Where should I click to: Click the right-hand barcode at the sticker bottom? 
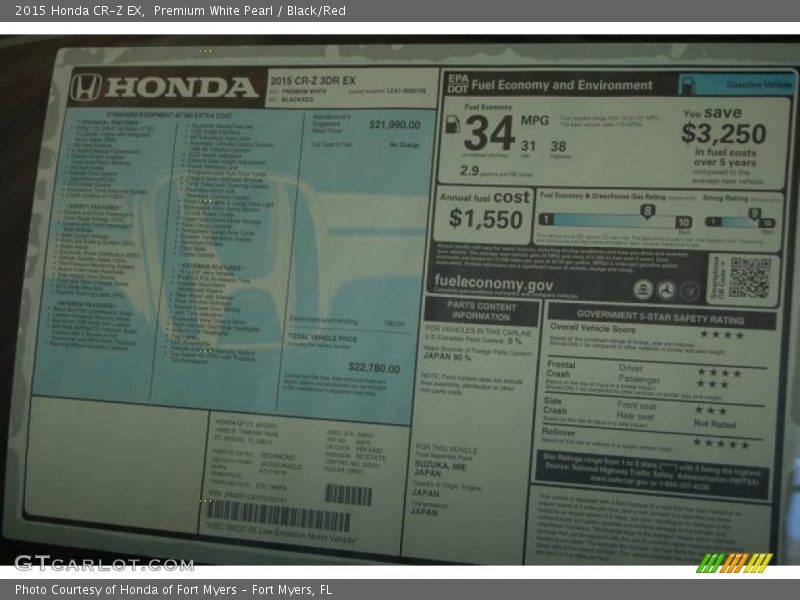348,495
